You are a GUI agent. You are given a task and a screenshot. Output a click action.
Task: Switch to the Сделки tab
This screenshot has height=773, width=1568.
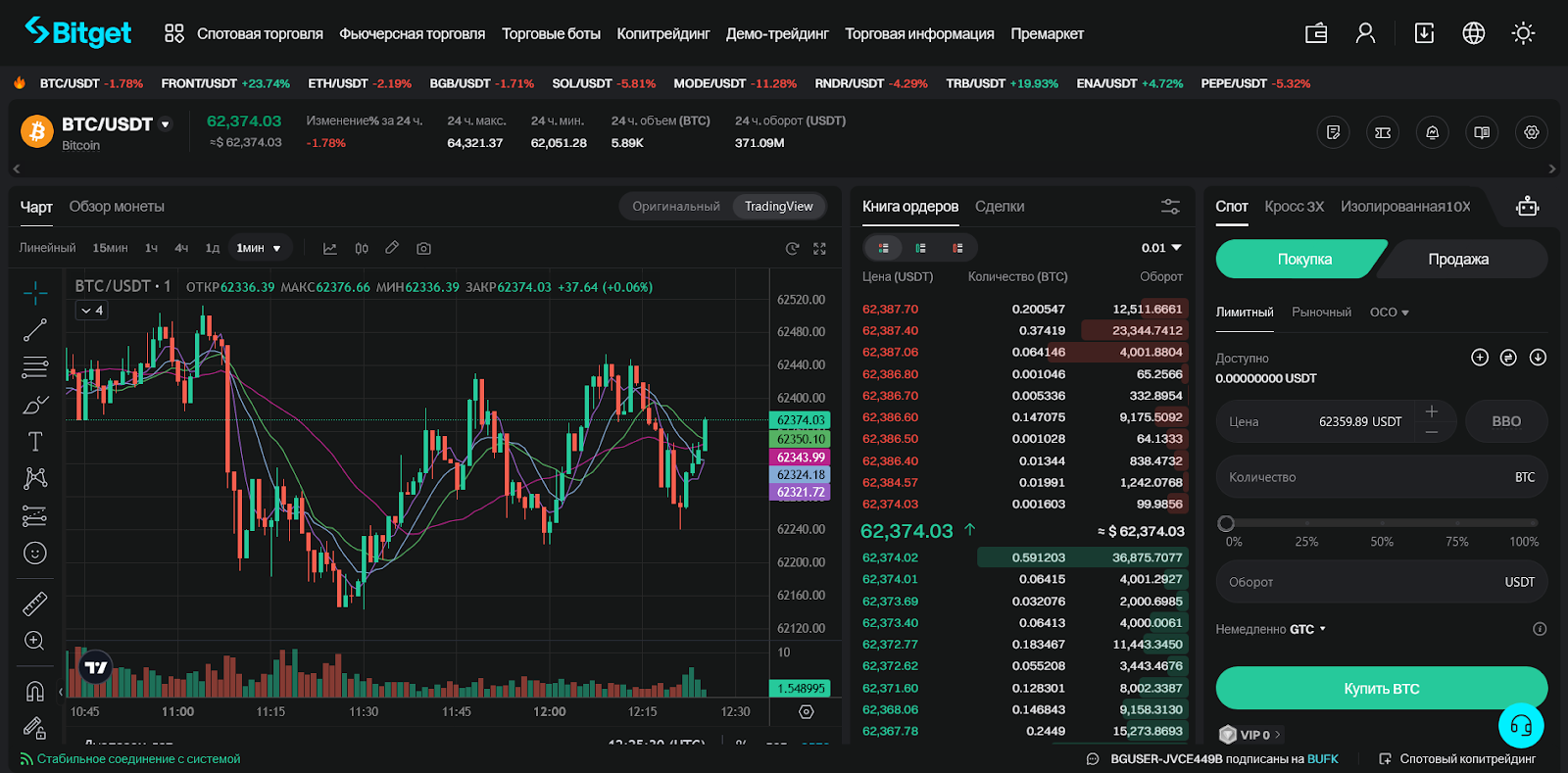click(x=1000, y=207)
